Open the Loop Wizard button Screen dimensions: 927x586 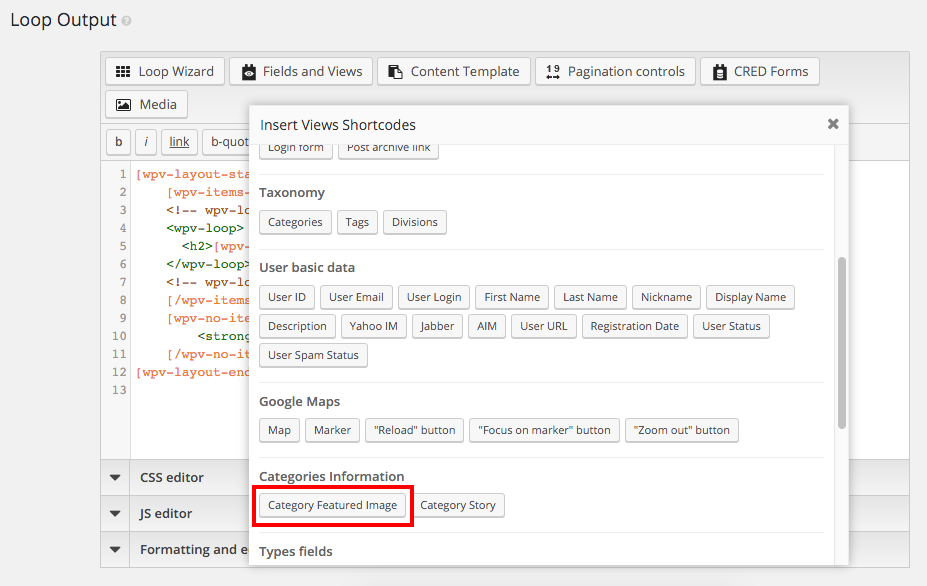click(165, 72)
